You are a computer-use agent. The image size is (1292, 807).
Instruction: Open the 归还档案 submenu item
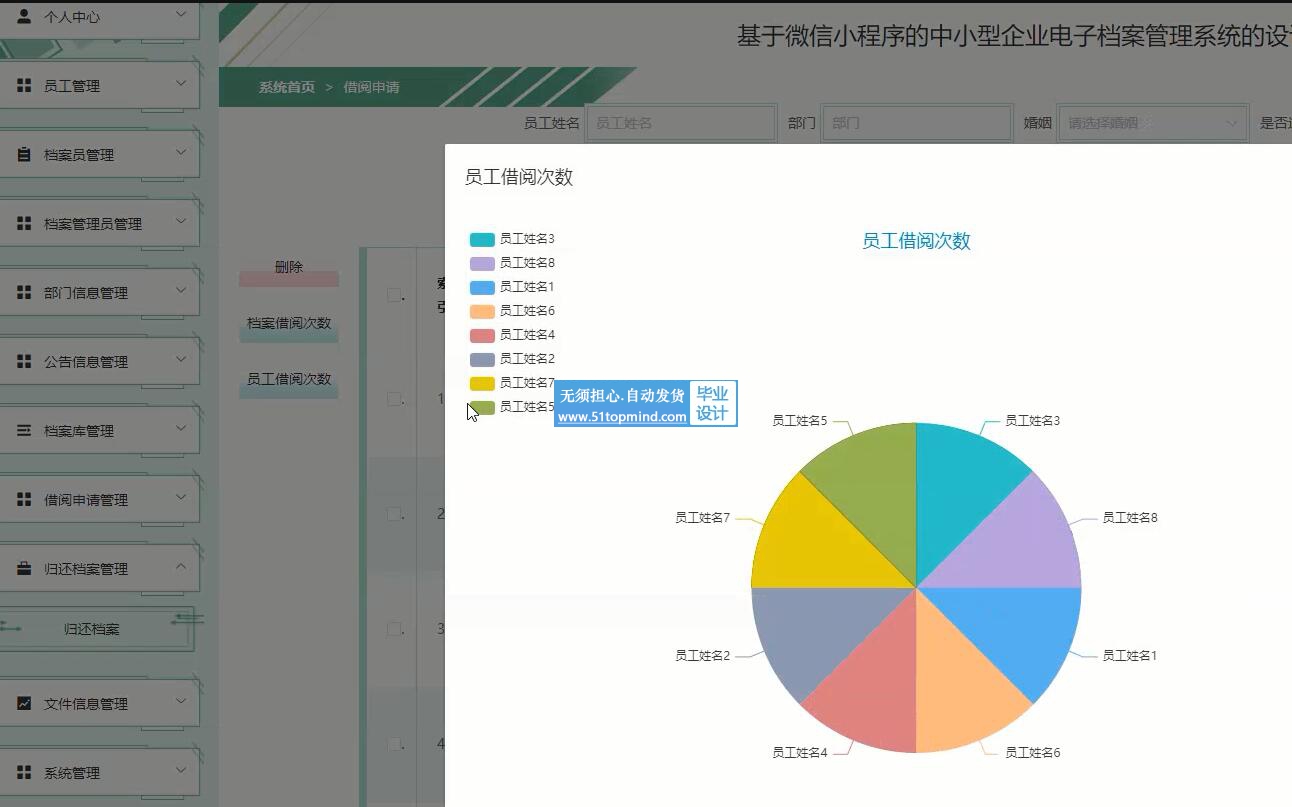(x=92, y=629)
